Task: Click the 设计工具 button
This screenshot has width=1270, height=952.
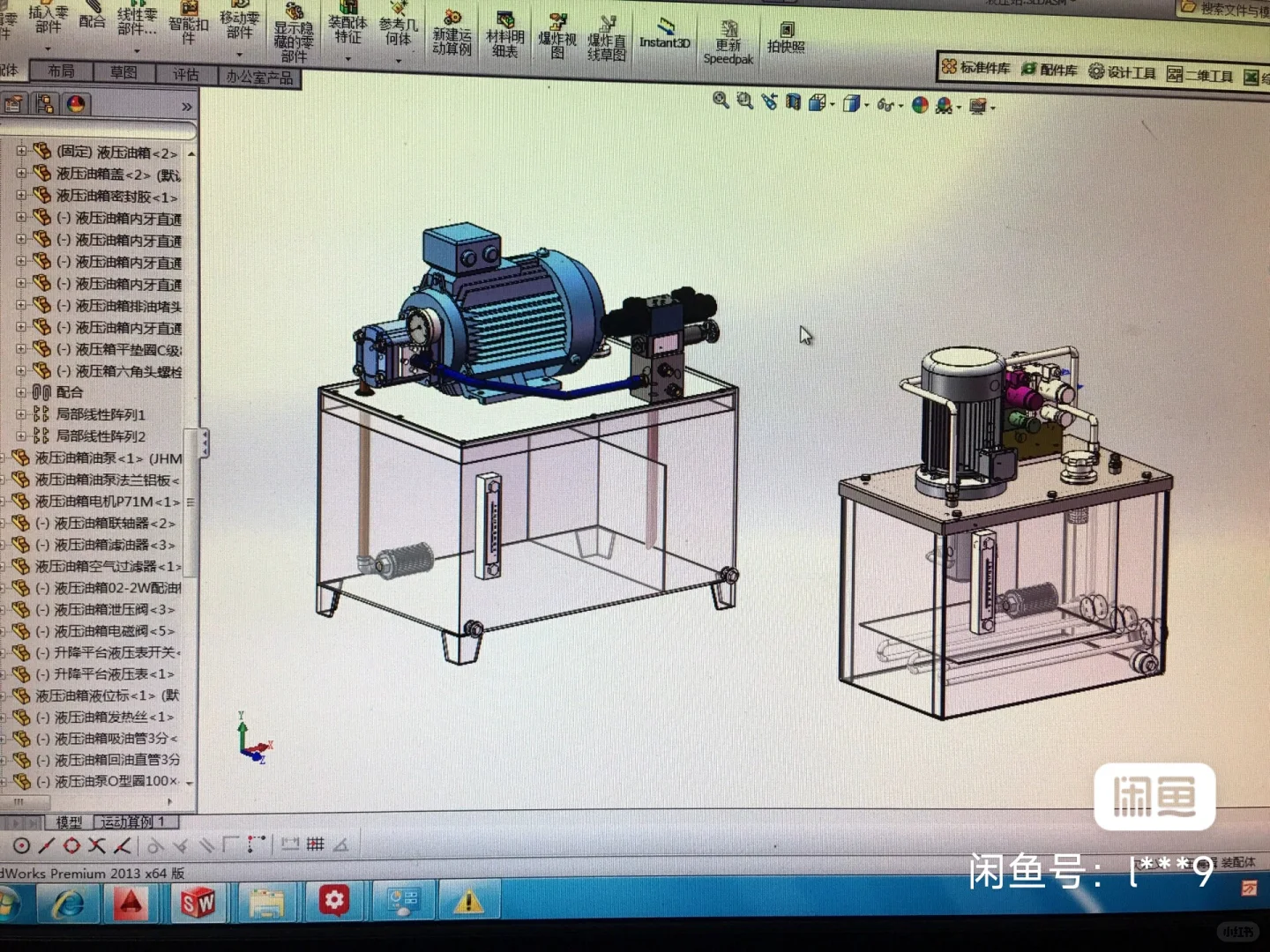Action: point(1122,72)
